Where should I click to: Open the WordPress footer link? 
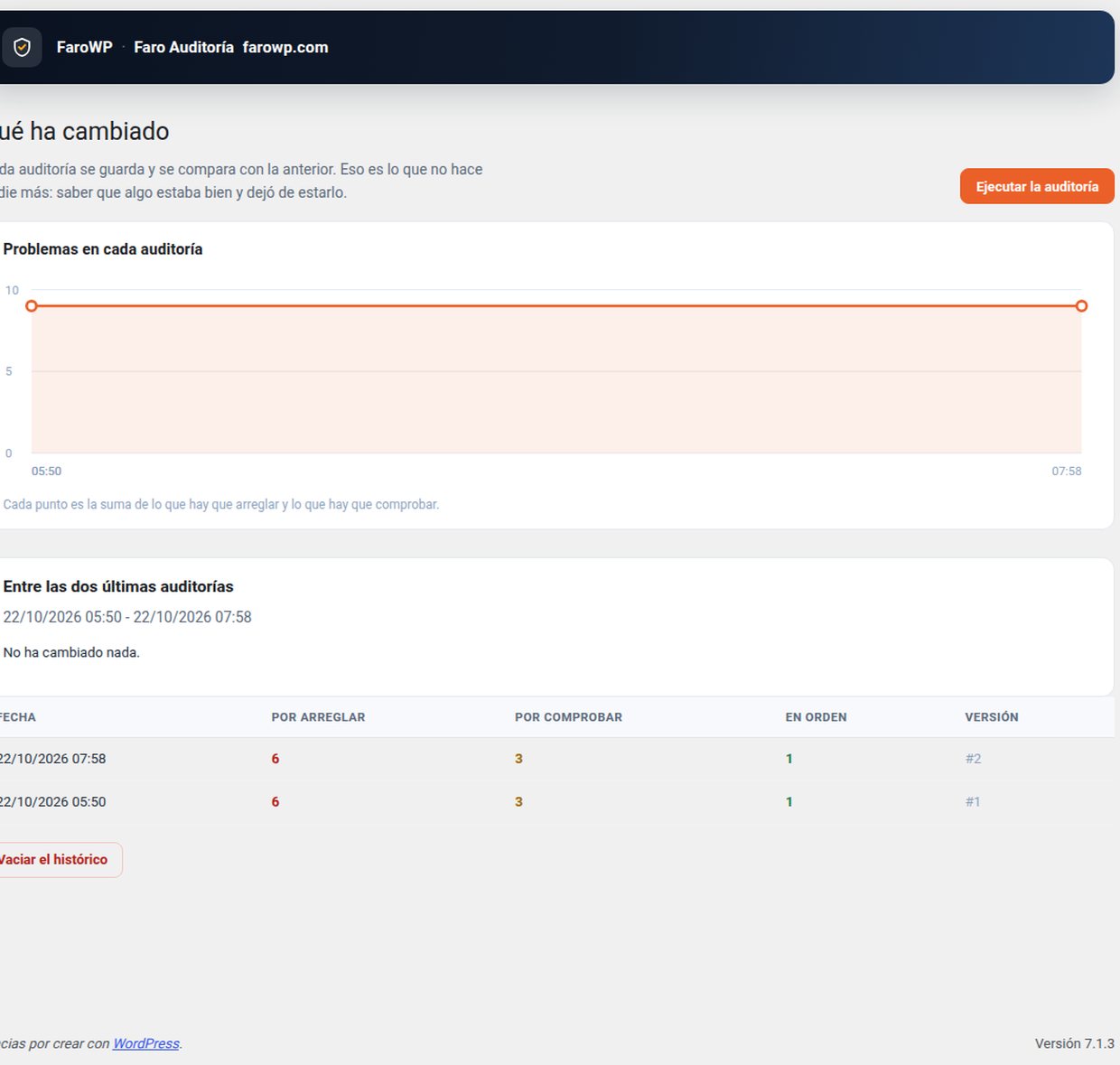pyautogui.click(x=145, y=1043)
